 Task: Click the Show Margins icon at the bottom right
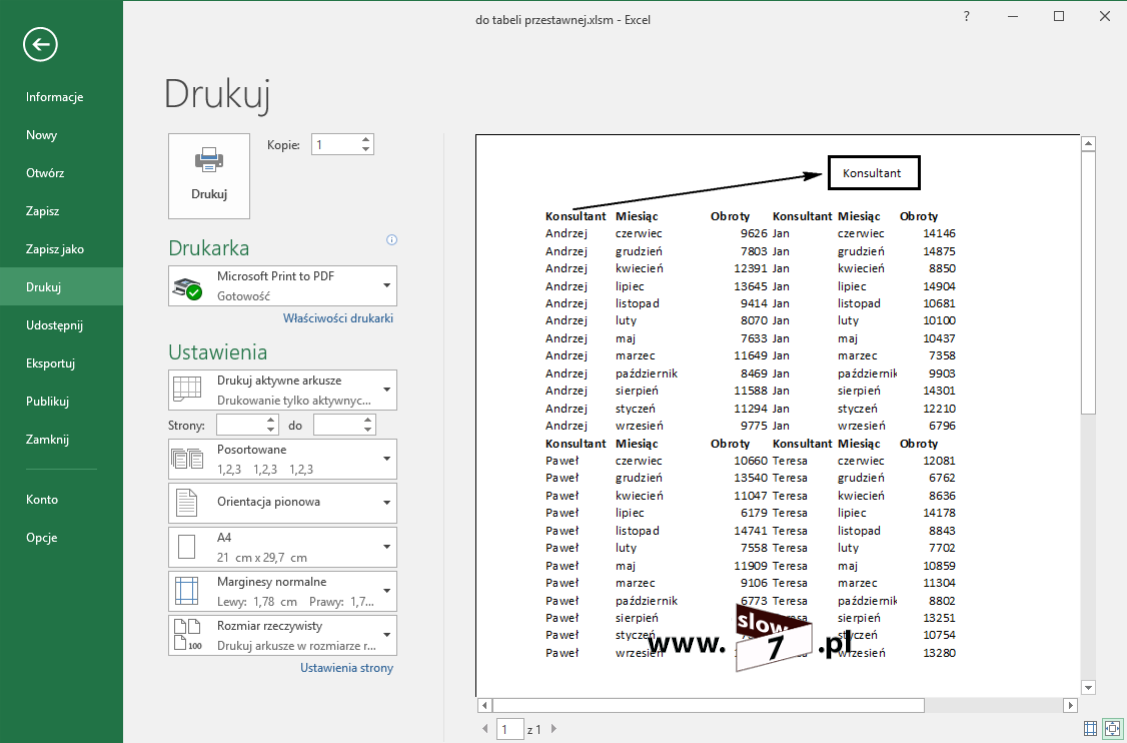coord(1090,729)
